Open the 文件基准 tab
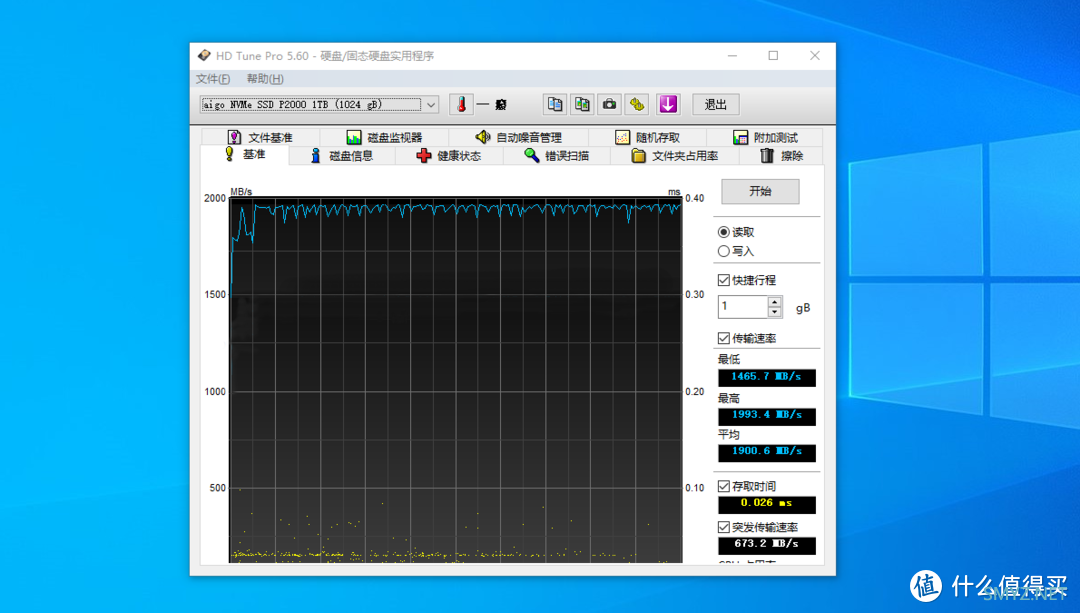The height and width of the screenshot is (613, 1080). (260, 137)
